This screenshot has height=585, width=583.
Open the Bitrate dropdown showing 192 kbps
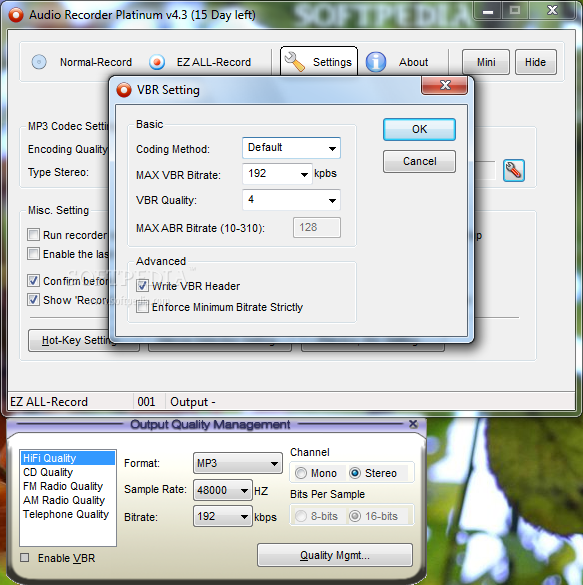coord(223,516)
